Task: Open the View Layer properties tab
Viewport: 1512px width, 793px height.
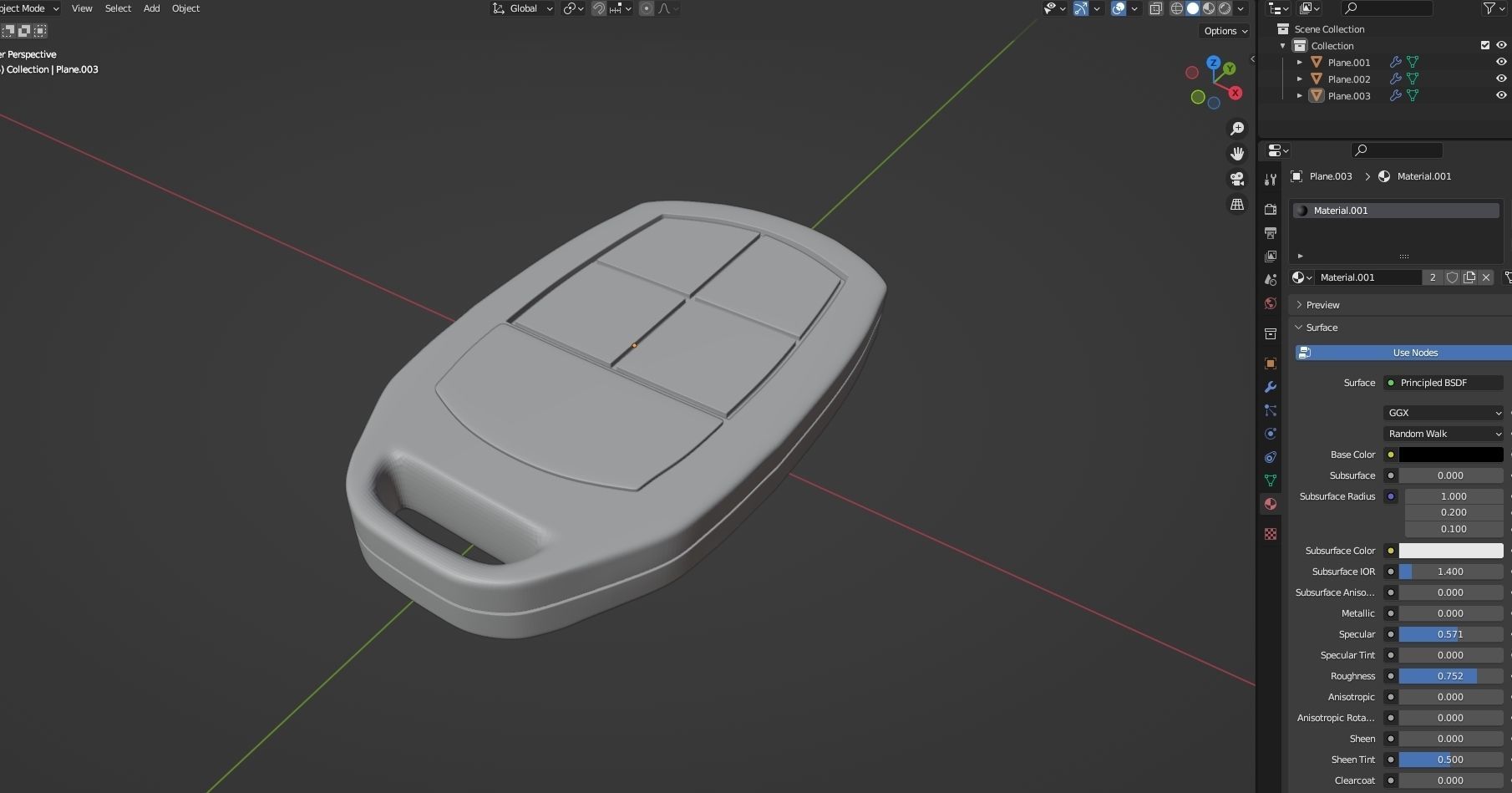Action: click(x=1271, y=256)
